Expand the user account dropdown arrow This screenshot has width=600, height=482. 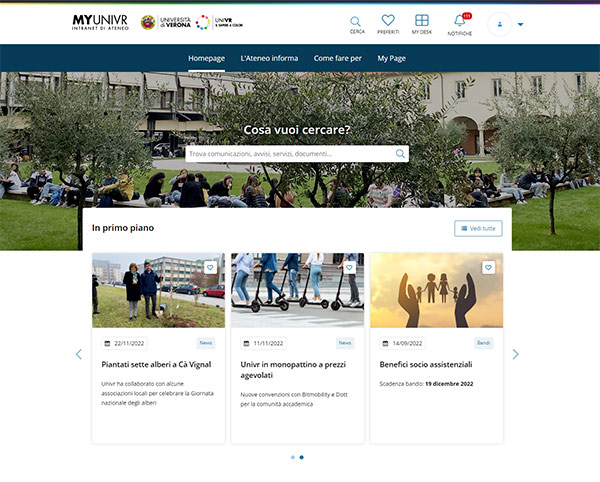[x=521, y=24]
